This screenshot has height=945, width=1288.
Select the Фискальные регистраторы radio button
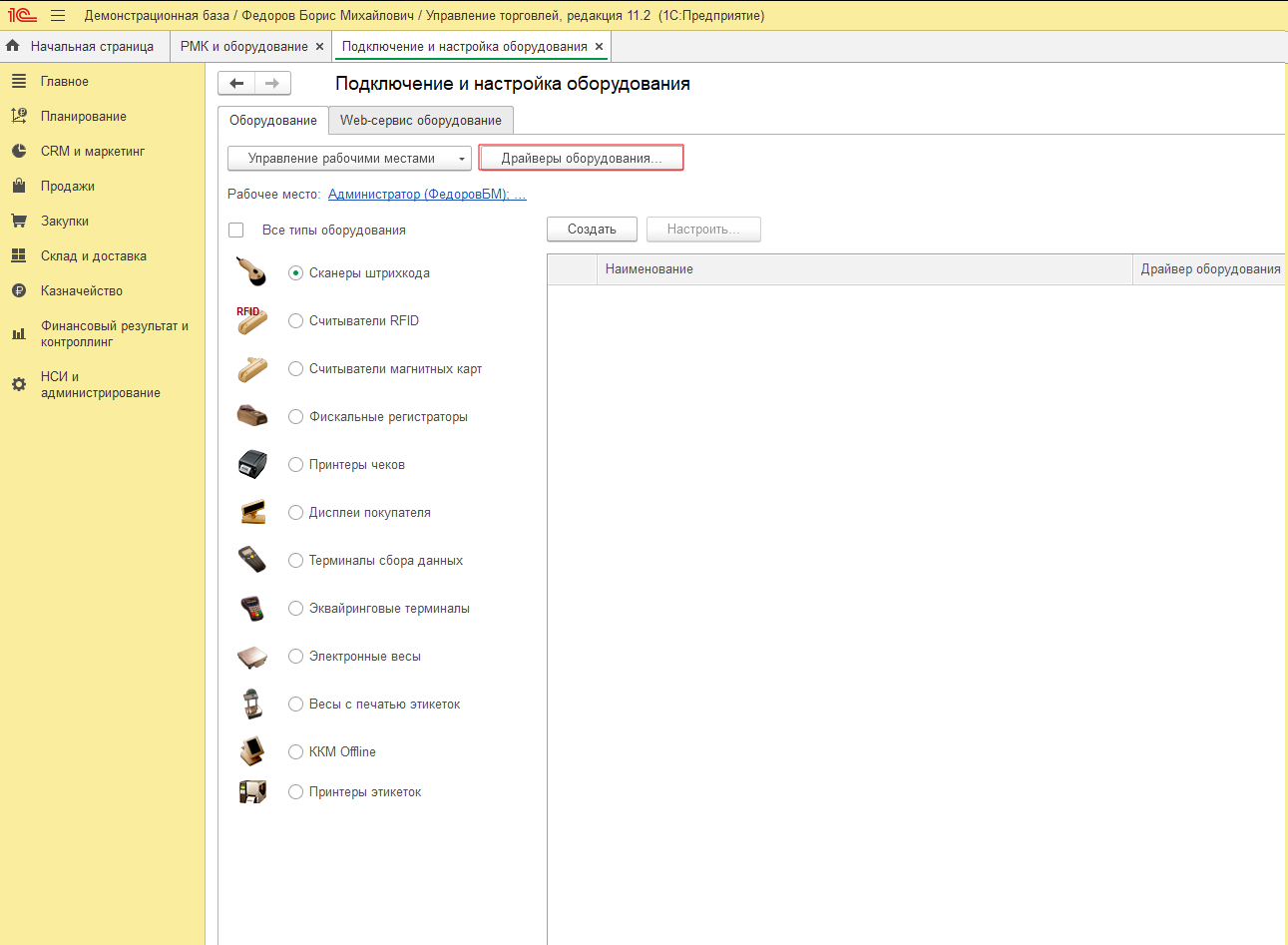point(295,417)
